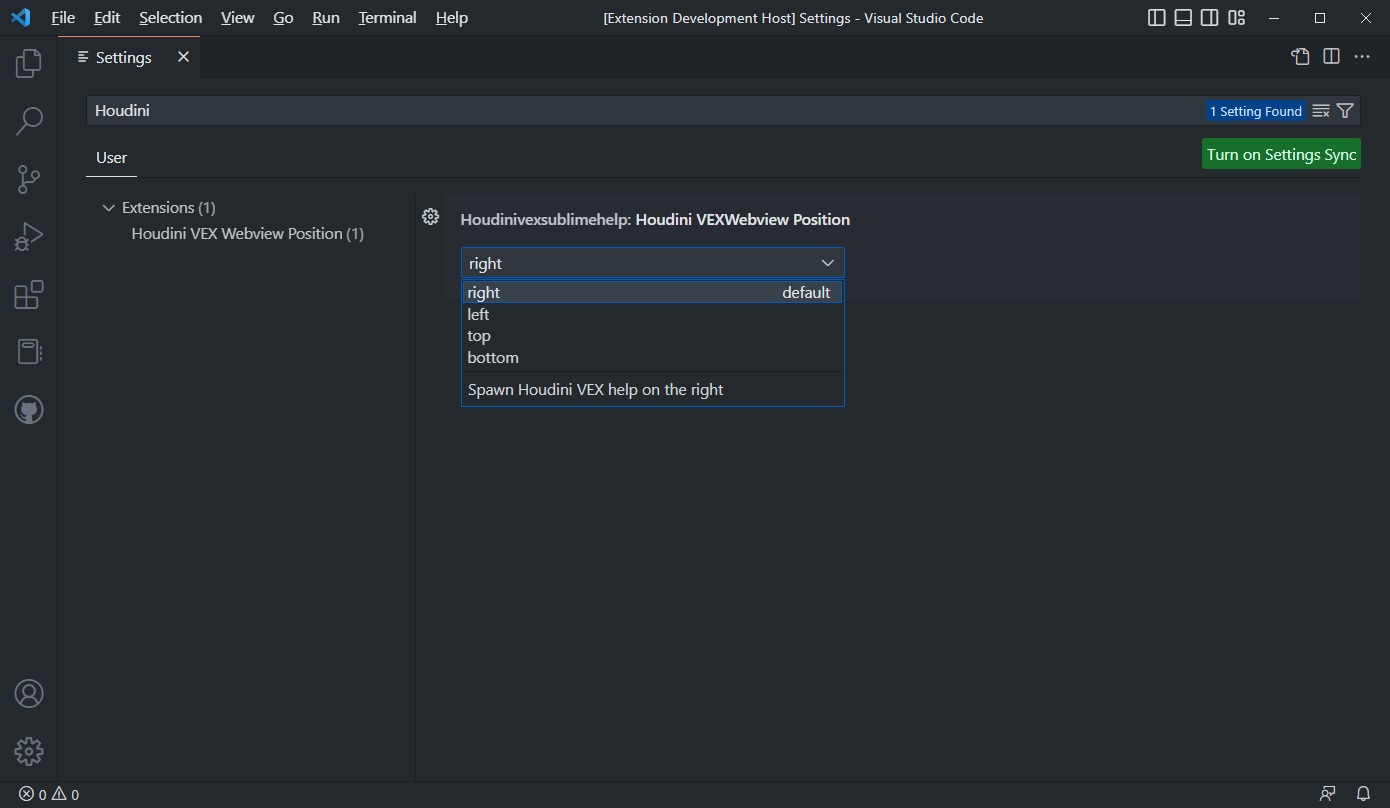Open the Search view in activity bar
Image resolution: width=1390 pixels, height=808 pixels.
[x=29, y=121]
